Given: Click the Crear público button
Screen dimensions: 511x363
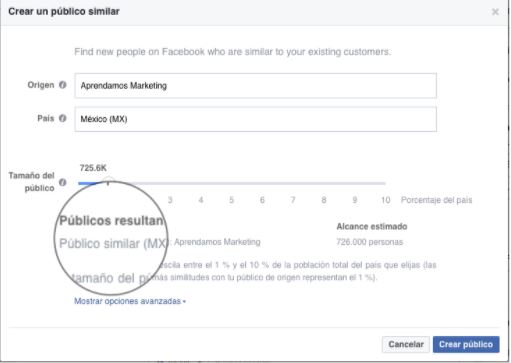Looking at the screenshot, I should (x=466, y=344).
